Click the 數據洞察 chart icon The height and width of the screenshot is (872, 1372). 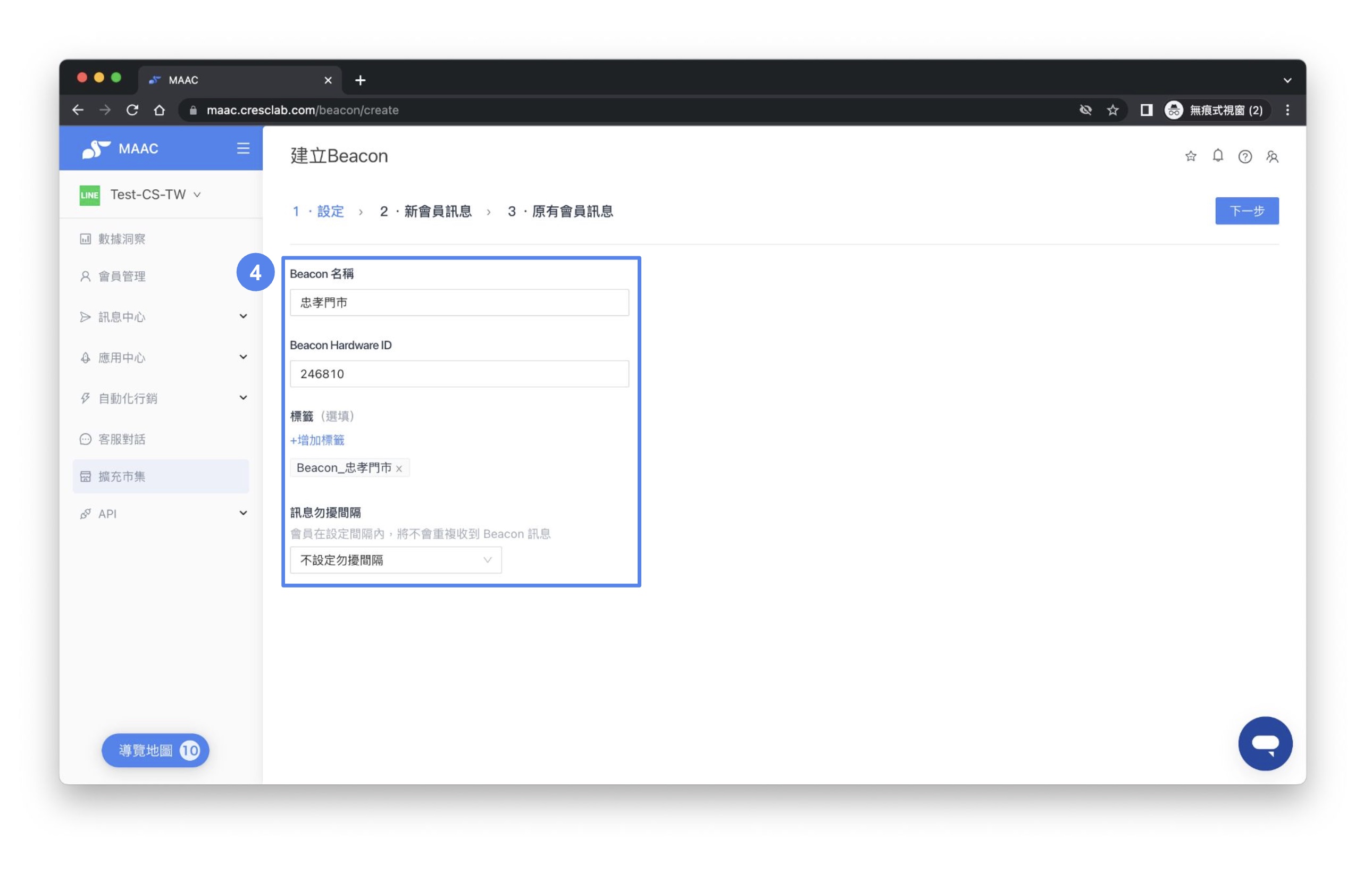(86, 239)
